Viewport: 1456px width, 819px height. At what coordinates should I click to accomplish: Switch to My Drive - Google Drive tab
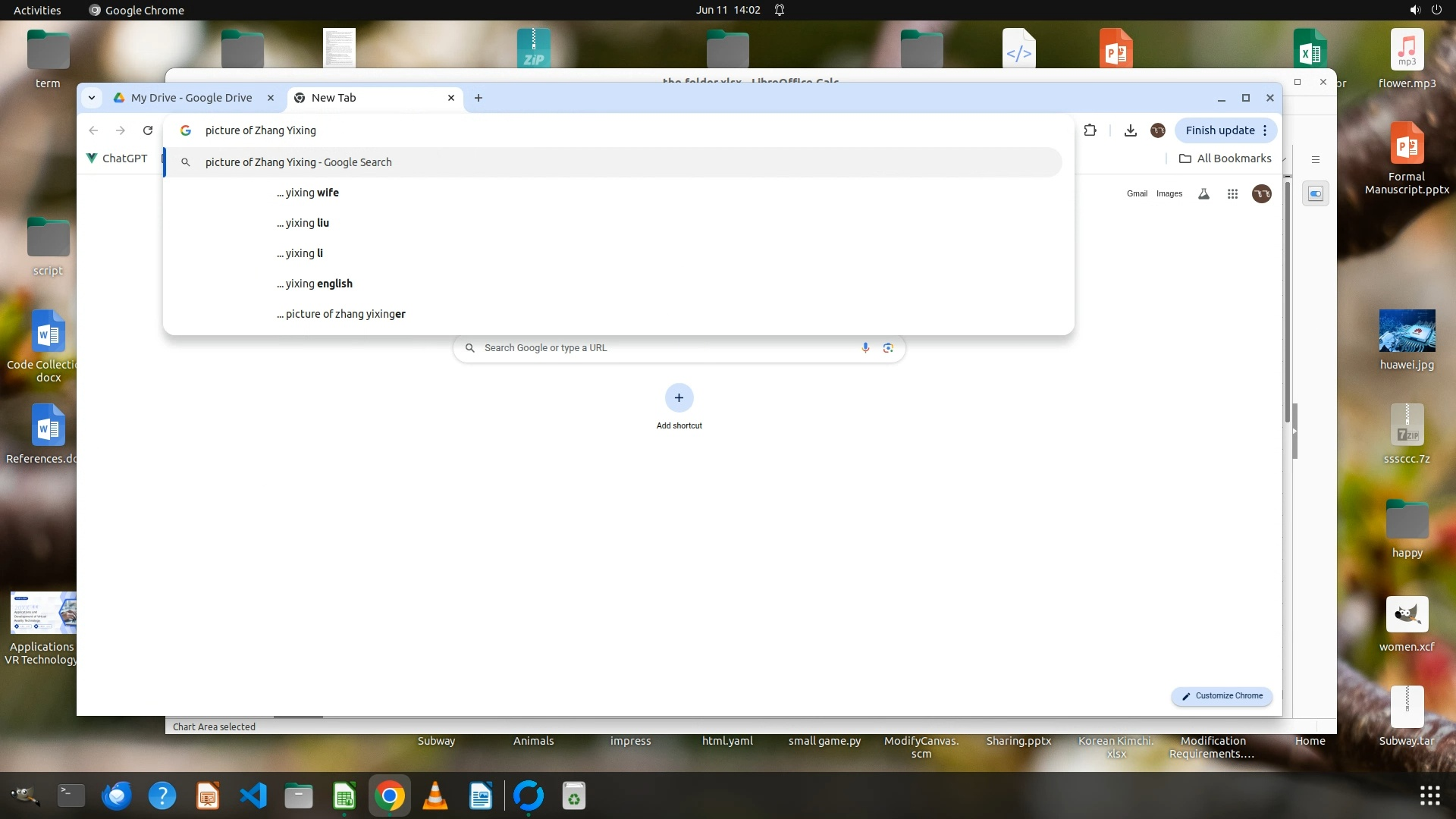point(191,98)
